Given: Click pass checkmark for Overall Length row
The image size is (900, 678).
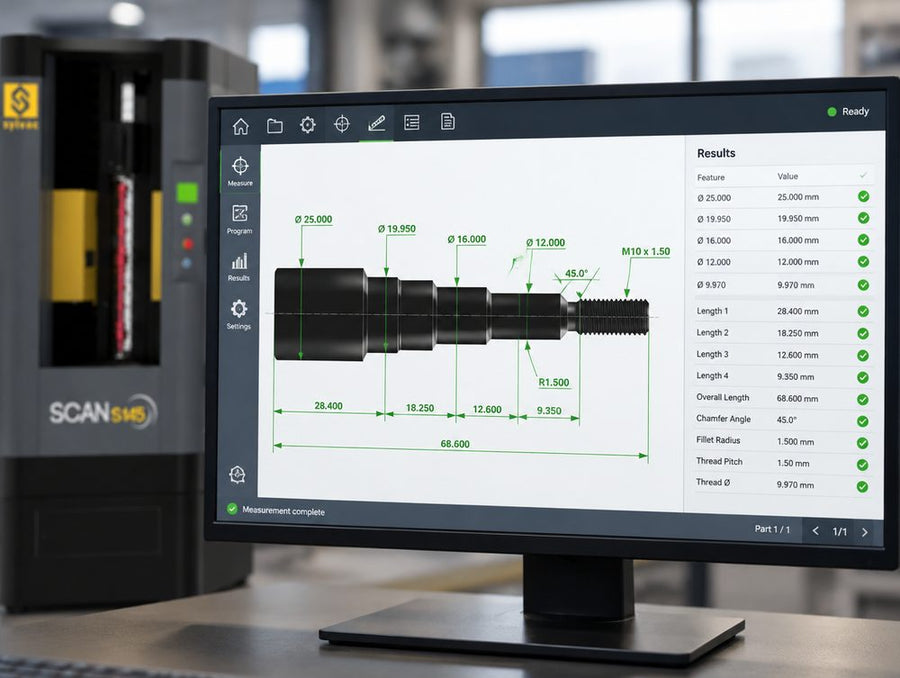Looking at the screenshot, I should pyautogui.click(x=863, y=400).
